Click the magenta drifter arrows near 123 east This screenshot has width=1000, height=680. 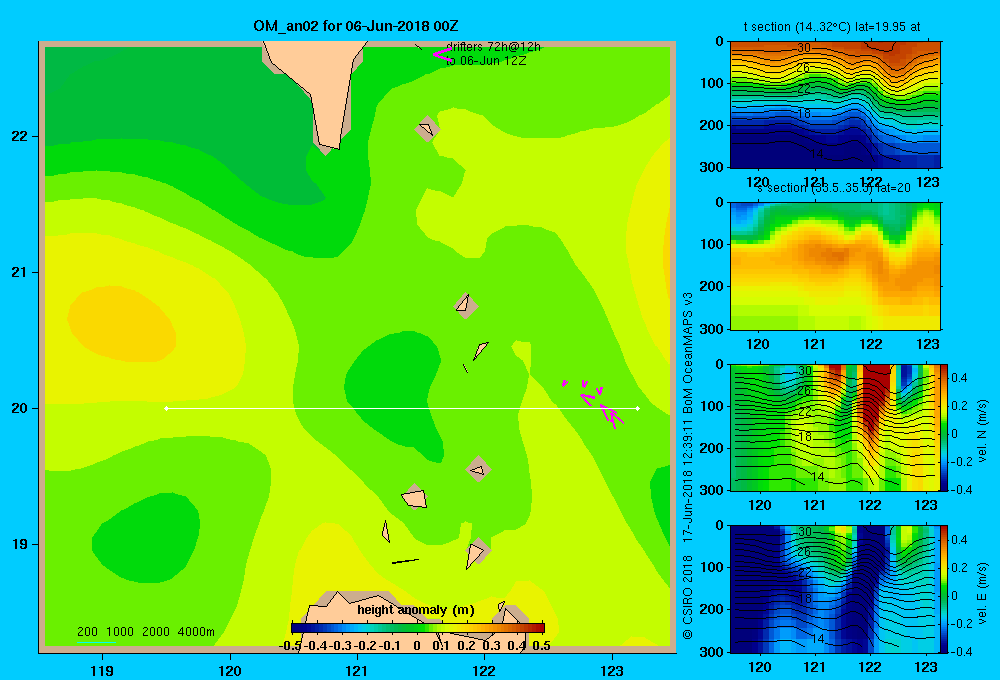593,403
